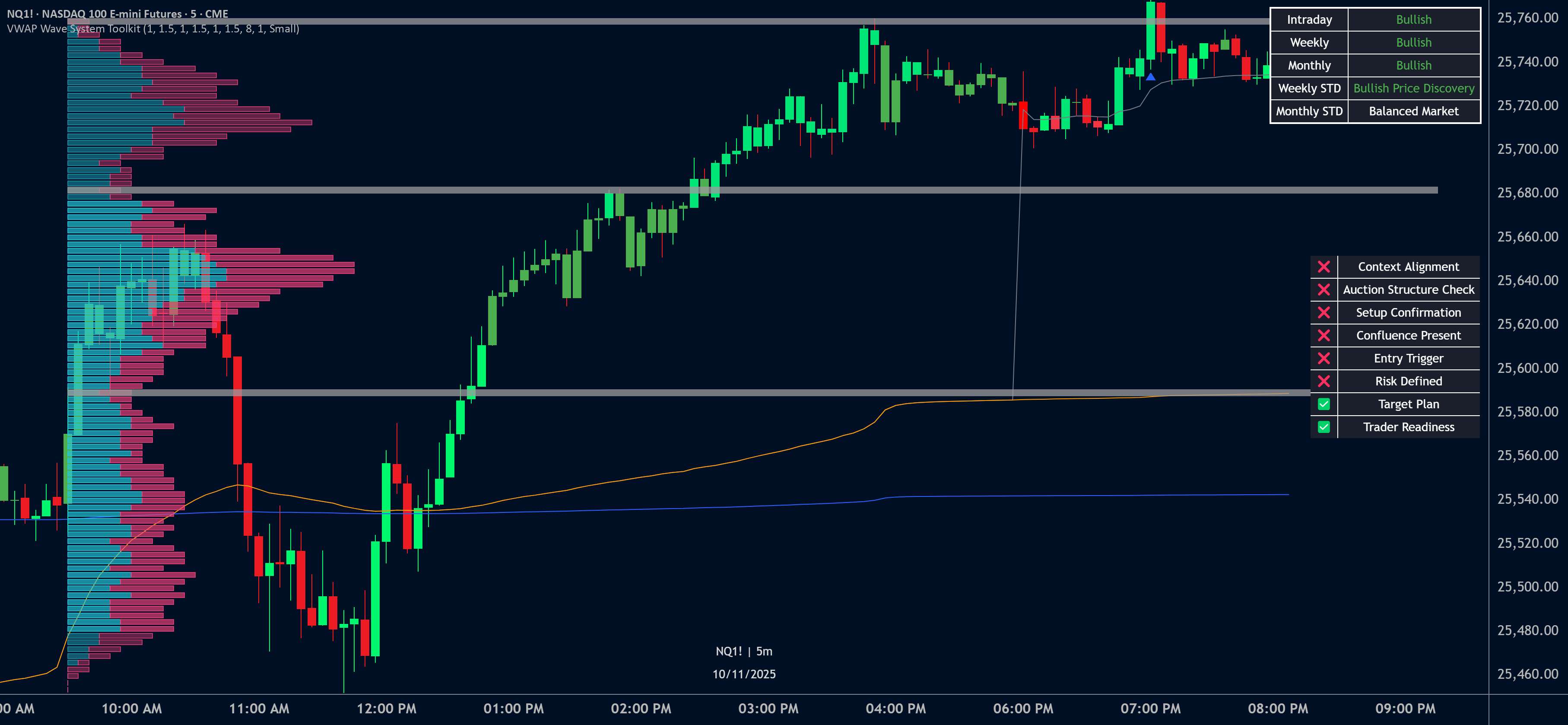
Task: Click the Context Alignment checklist label
Action: point(1408,267)
